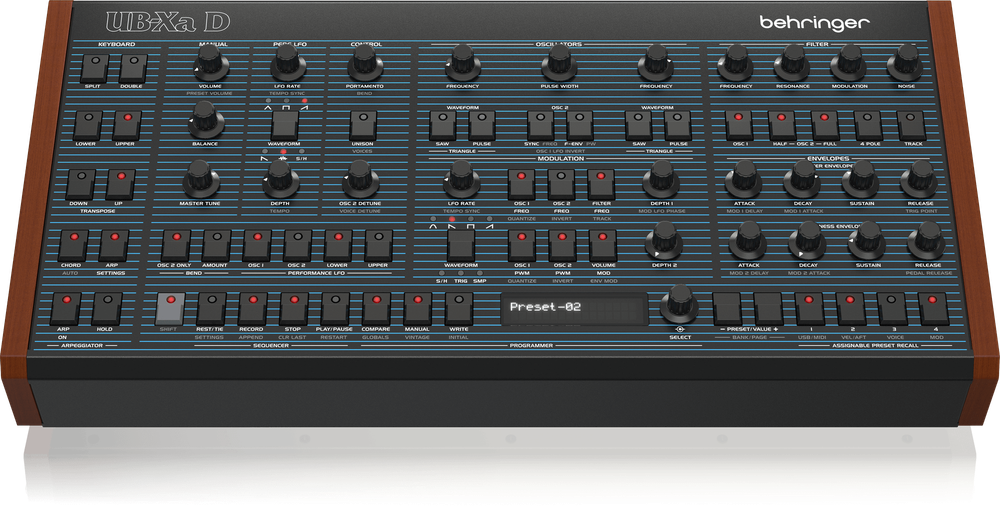
Task: Toggle the Performance LFO OSC 2 button
Action: pyautogui.click(x=298, y=246)
